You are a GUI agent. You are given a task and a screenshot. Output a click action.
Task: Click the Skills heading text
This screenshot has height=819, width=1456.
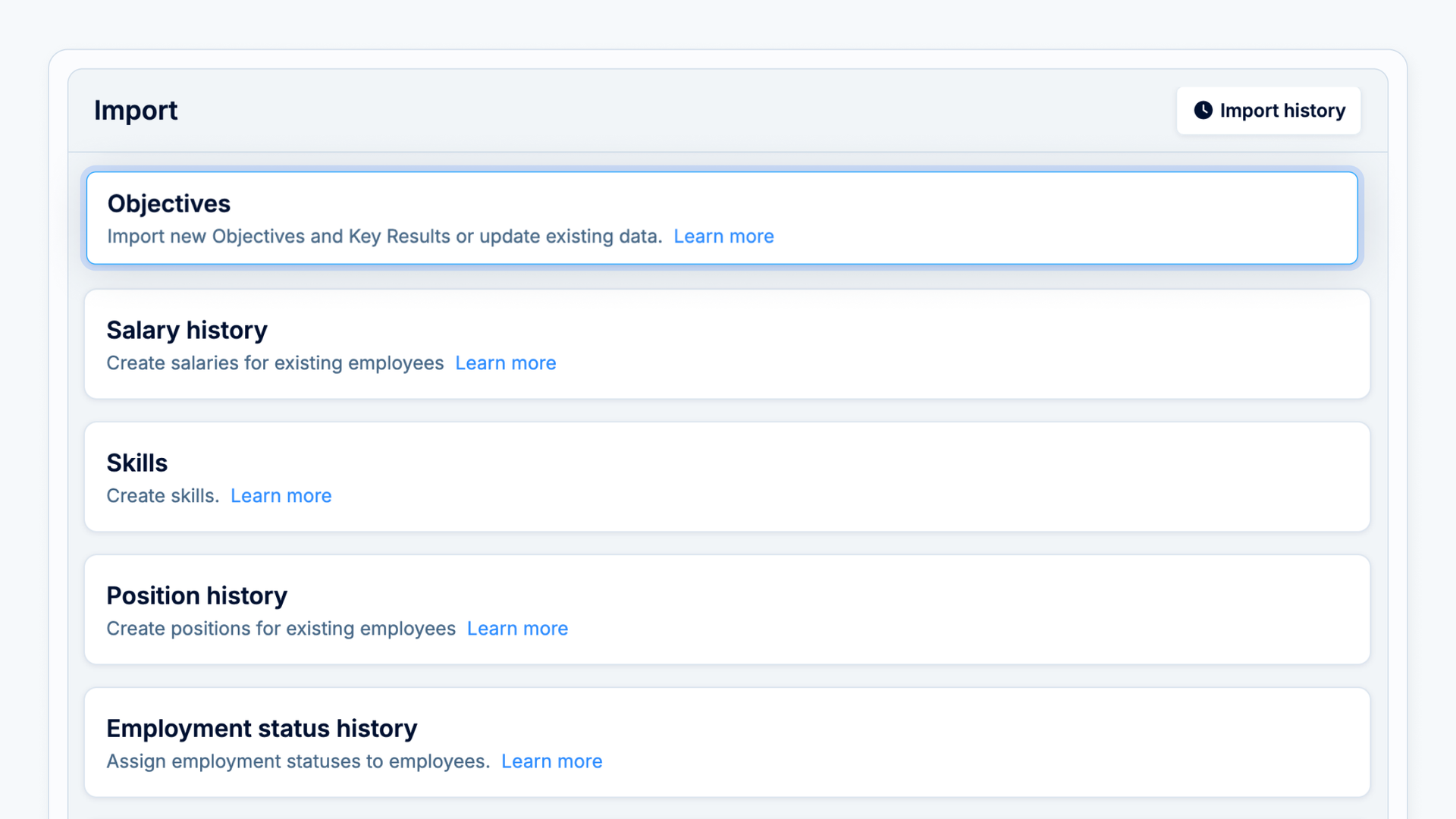click(136, 463)
